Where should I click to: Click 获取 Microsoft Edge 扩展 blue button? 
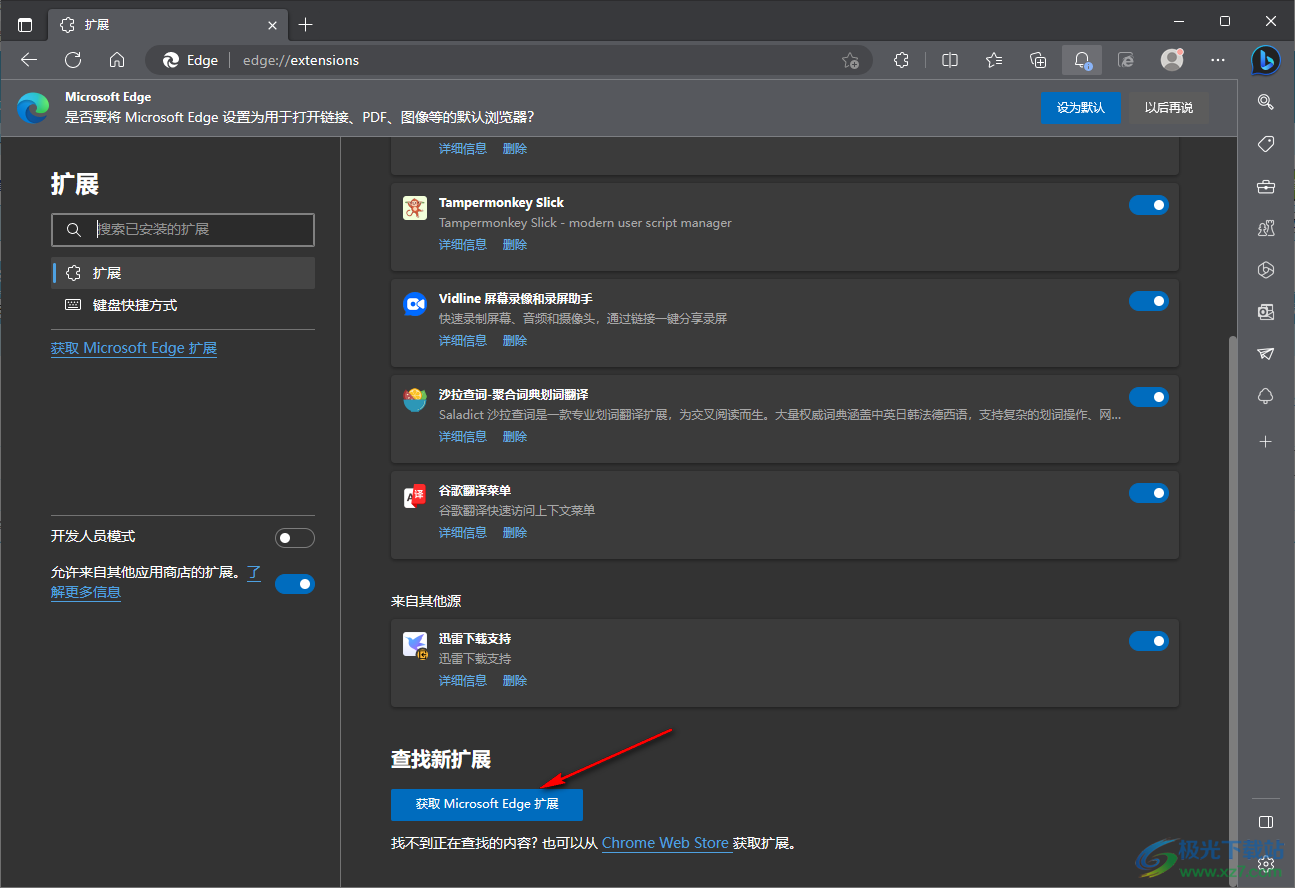487,804
